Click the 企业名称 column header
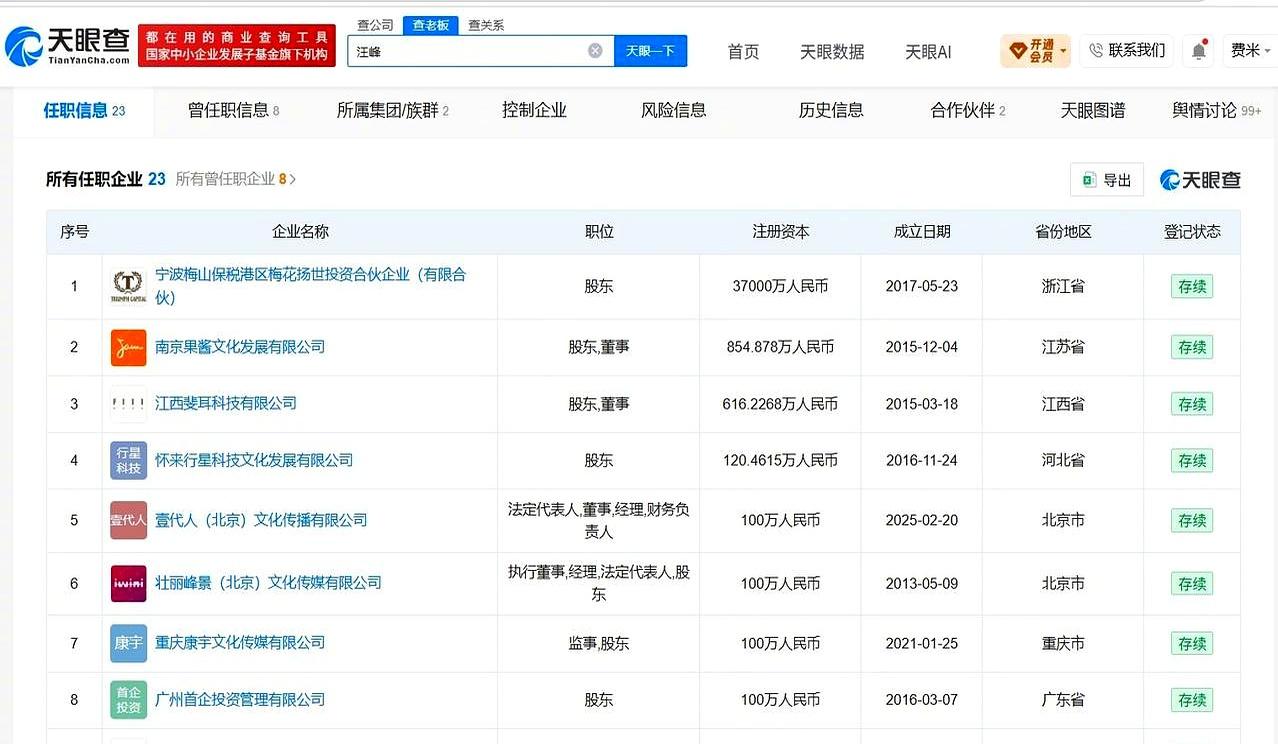Viewport: 1278px width, 744px height. [300, 232]
